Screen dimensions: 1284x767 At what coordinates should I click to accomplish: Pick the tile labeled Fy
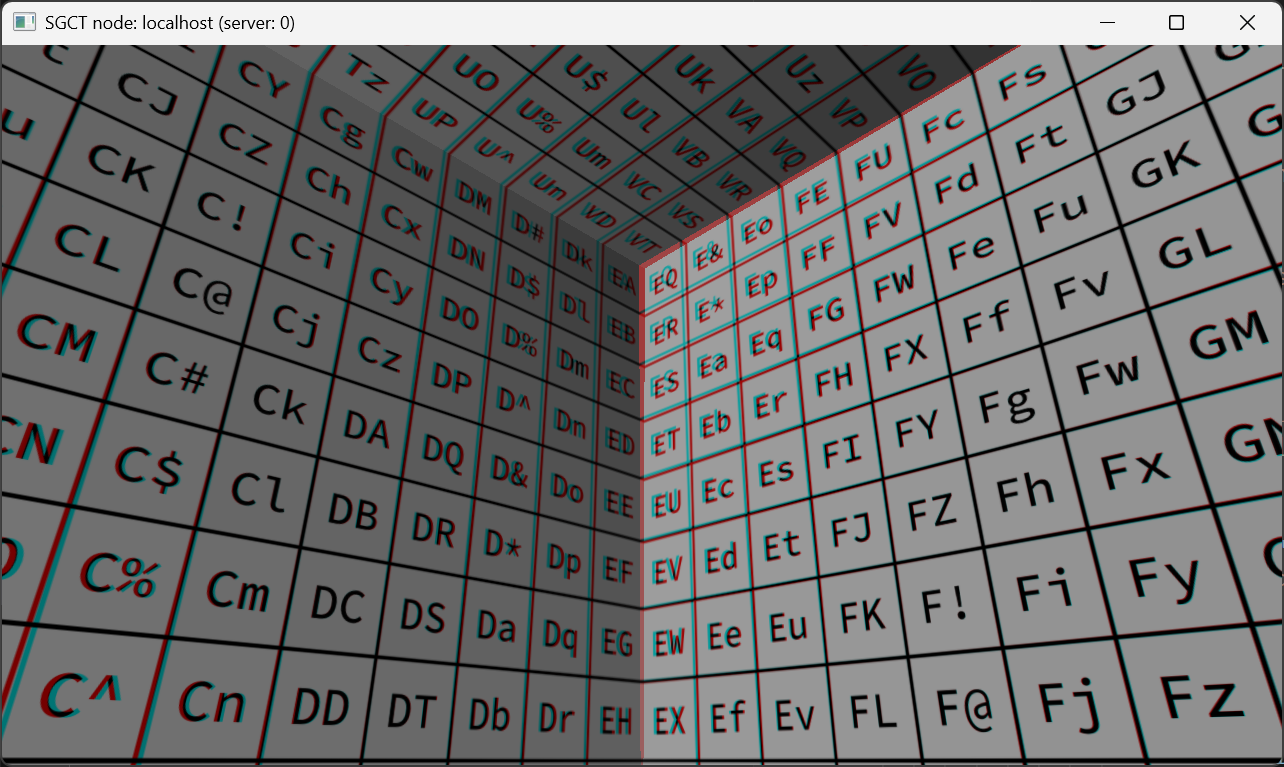point(1163,577)
